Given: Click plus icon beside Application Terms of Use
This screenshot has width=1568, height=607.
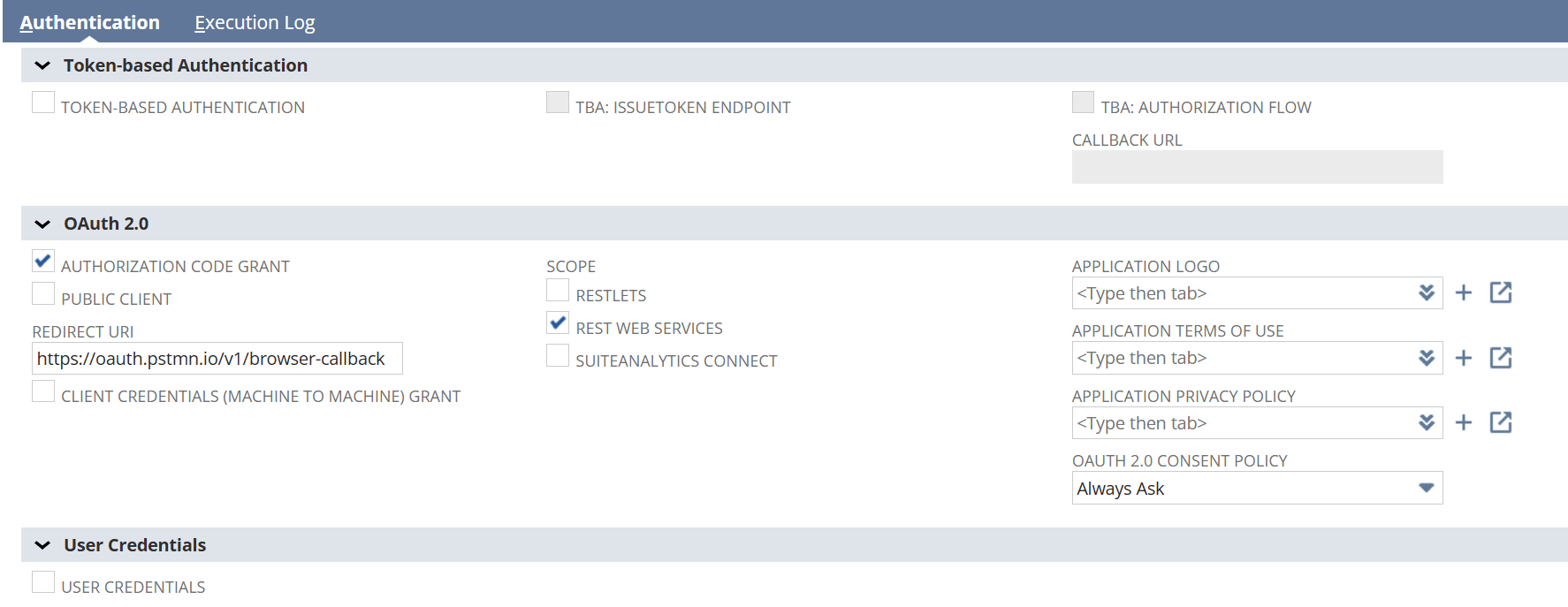Looking at the screenshot, I should coord(1464,358).
